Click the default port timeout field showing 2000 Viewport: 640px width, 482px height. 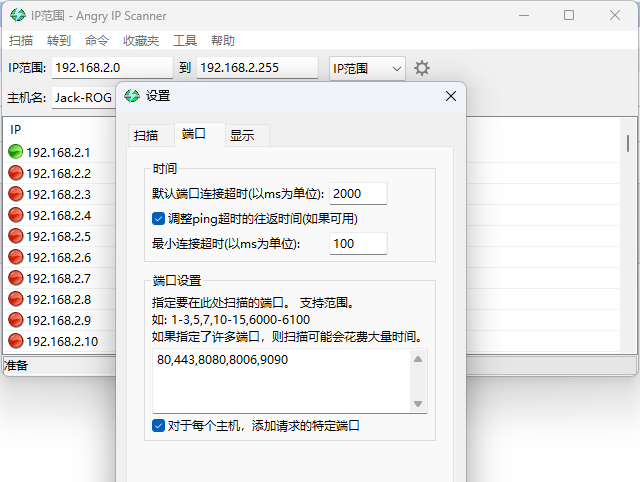357,193
